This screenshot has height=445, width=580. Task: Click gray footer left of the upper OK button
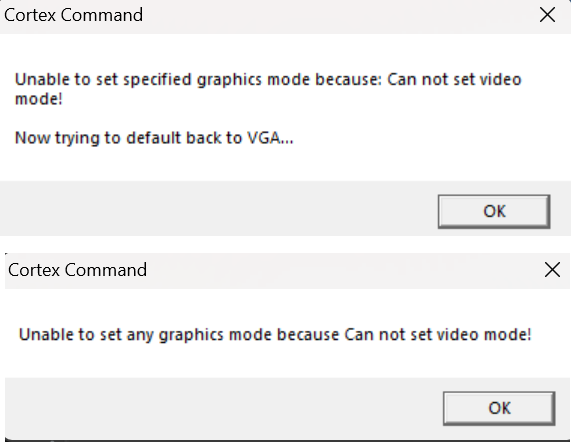click(x=218, y=208)
